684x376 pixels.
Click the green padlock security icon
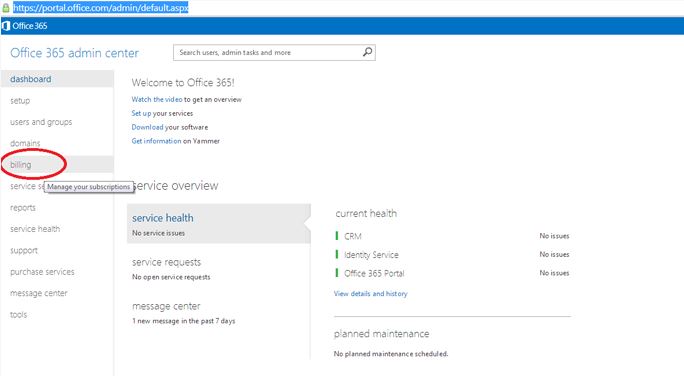6,7
